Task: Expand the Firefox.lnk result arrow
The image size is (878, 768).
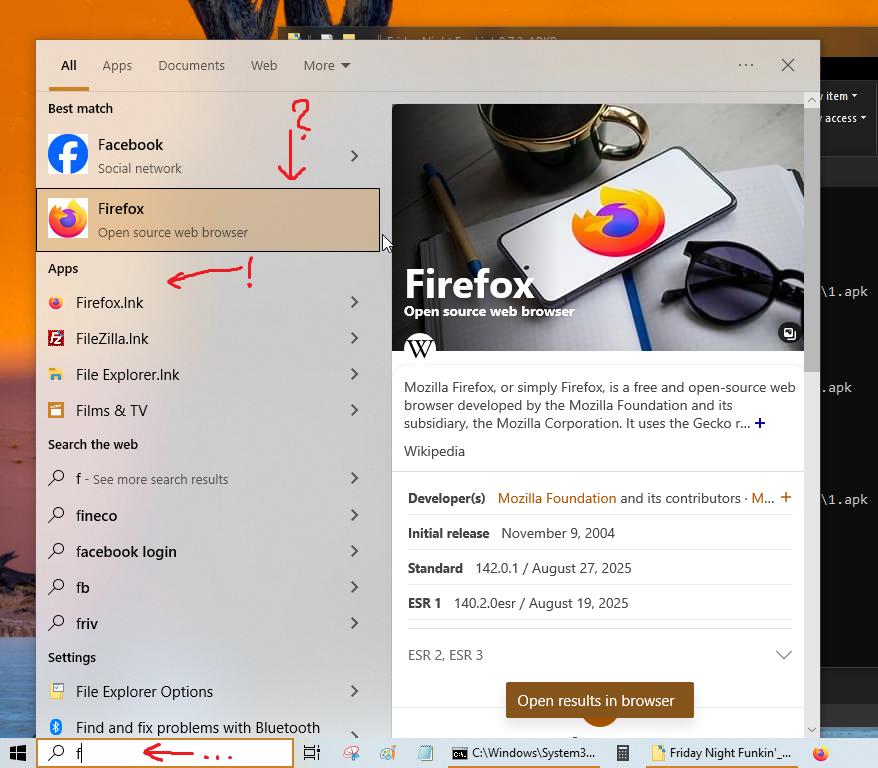Action: tap(354, 302)
